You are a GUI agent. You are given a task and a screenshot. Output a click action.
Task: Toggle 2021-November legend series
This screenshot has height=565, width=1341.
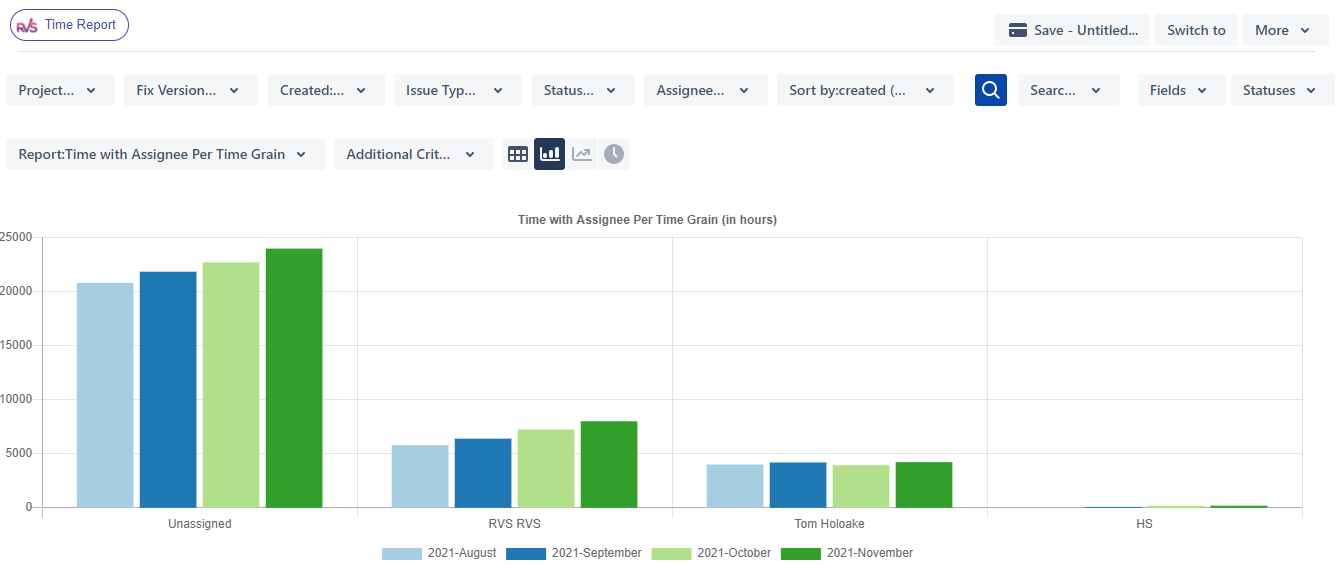pos(846,553)
